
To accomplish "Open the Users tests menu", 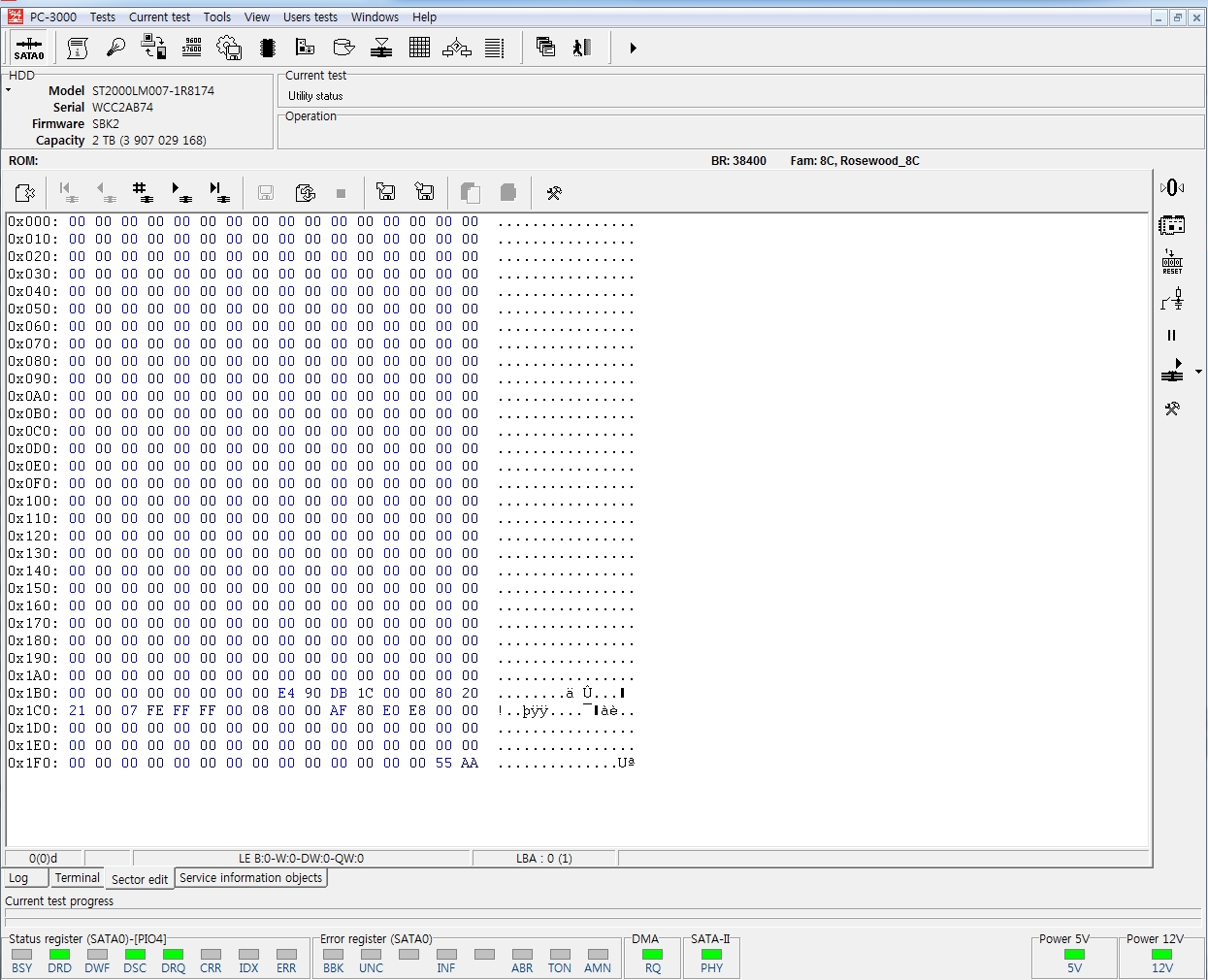I will (x=310, y=17).
